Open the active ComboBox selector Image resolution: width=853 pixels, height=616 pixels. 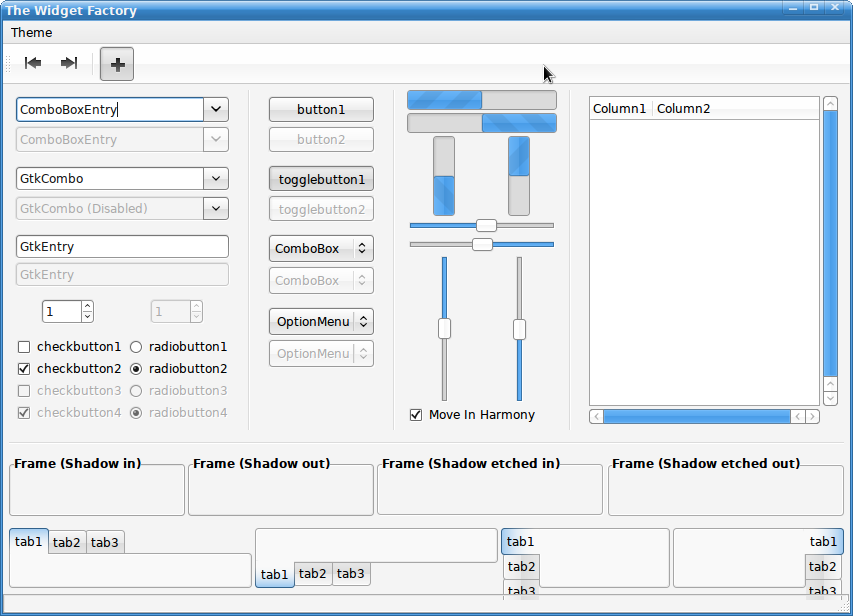(322, 249)
